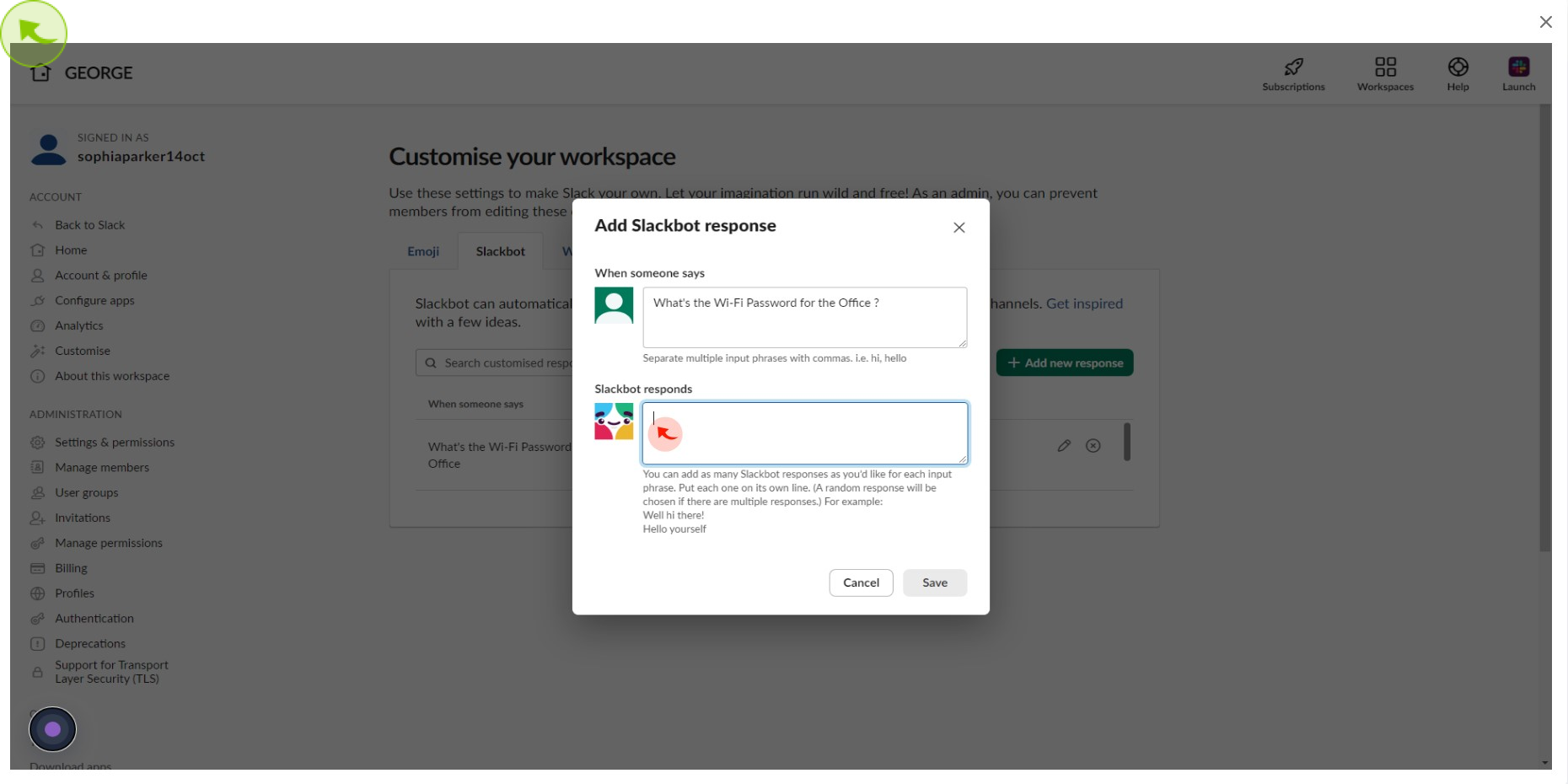1568x784 pixels.
Task: Open Support for Transport Layer Security (TLS)
Action: point(110,672)
